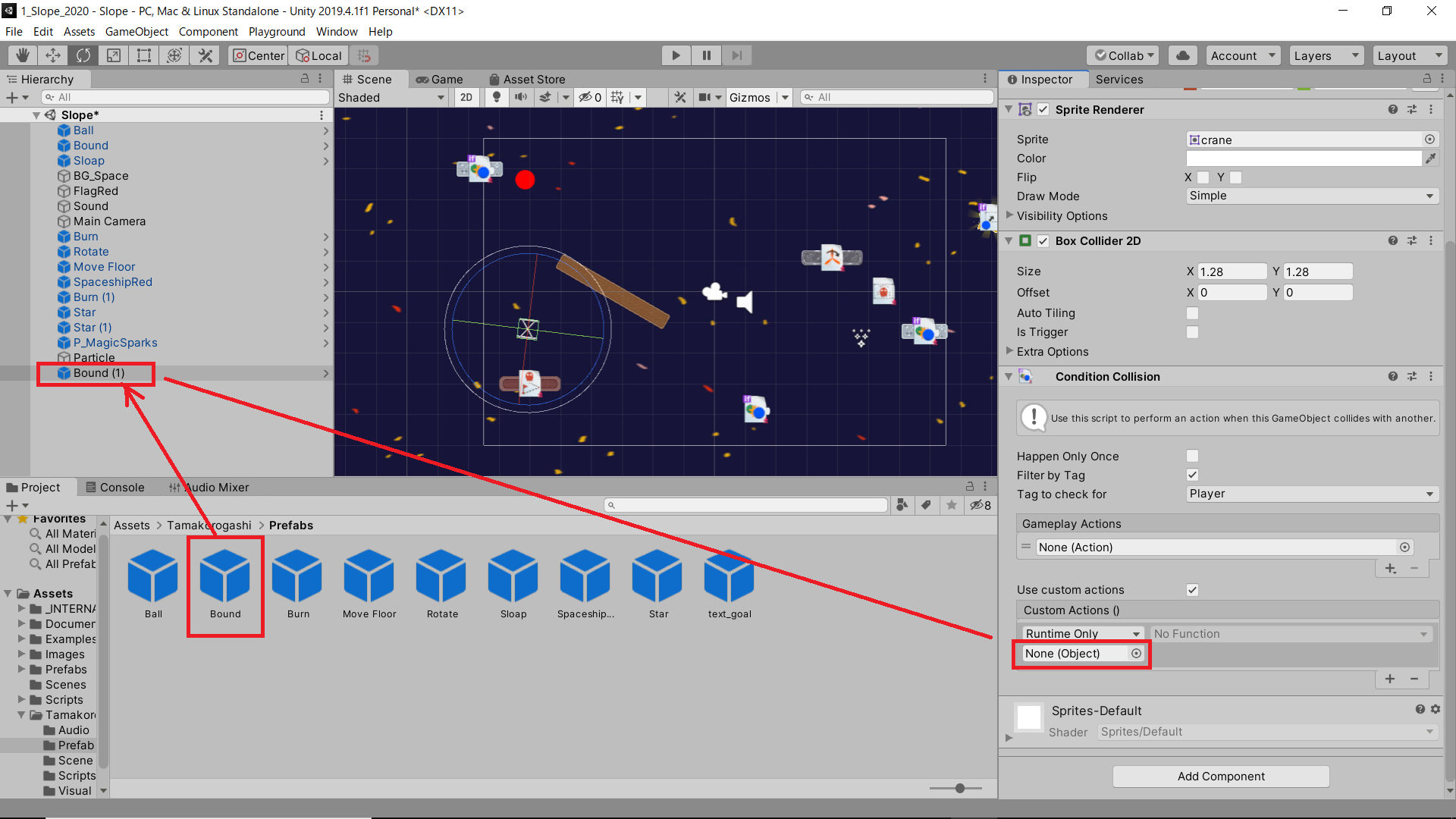
Task: Click the Sprite Renderer Color swatch
Action: coord(1303,158)
